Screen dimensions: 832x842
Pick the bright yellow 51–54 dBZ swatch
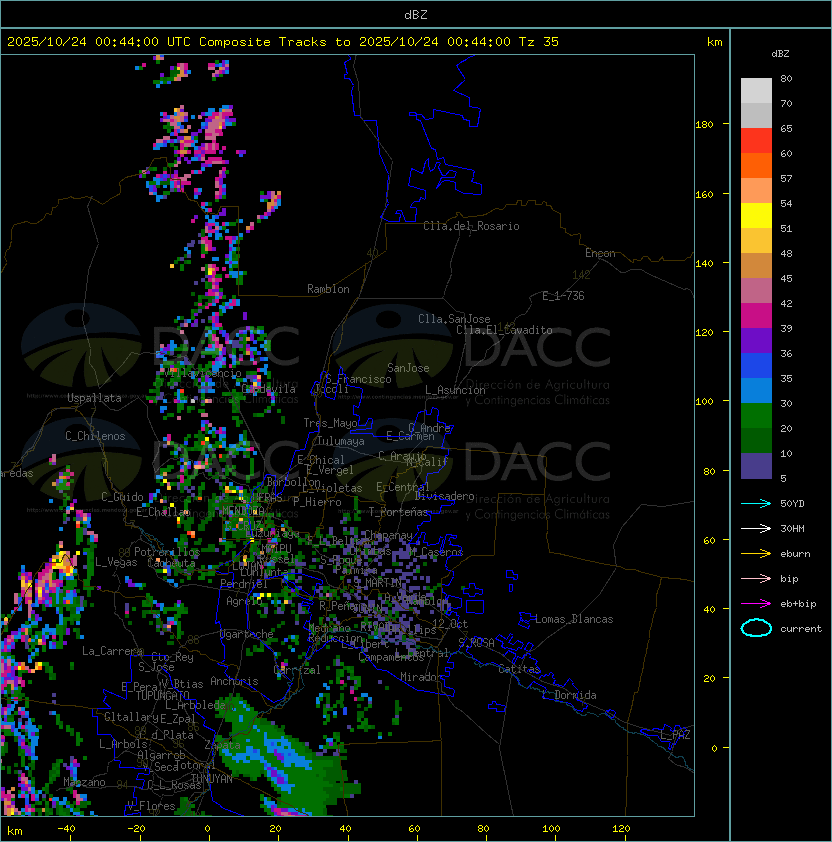tap(756, 215)
